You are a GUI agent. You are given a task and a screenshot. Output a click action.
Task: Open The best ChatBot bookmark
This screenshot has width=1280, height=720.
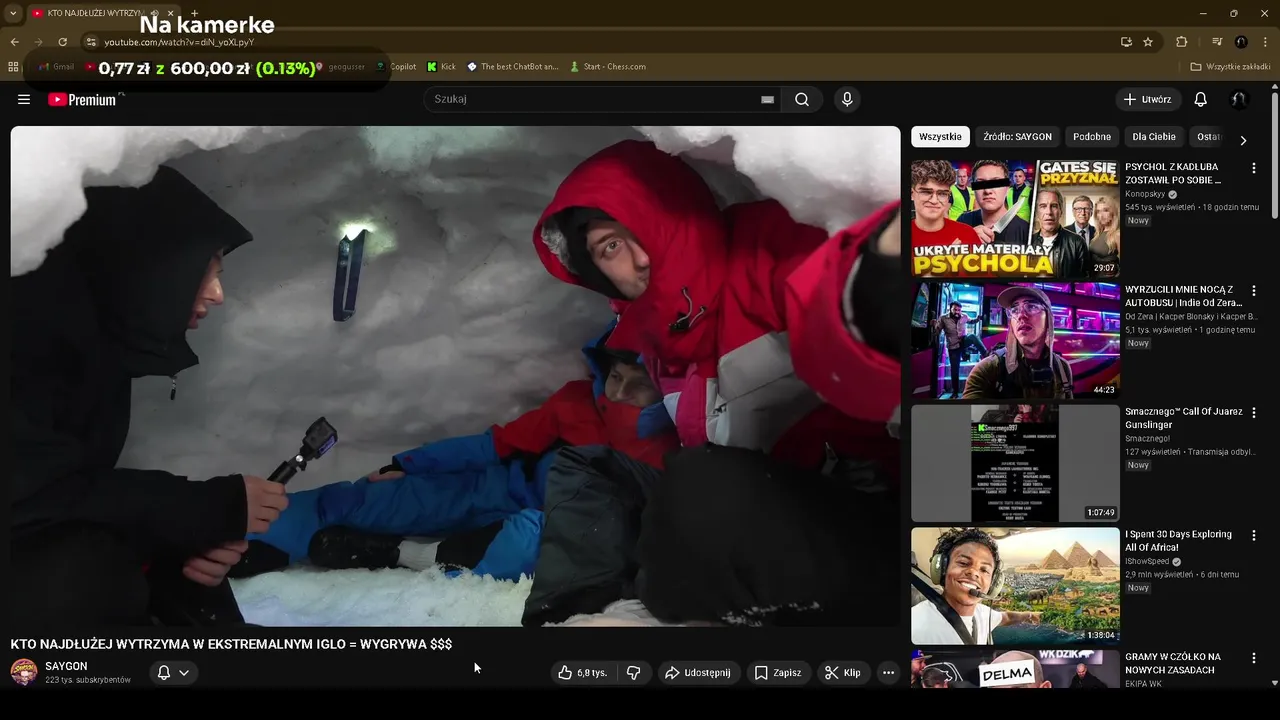pyautogui.click(x=512, y=67)
